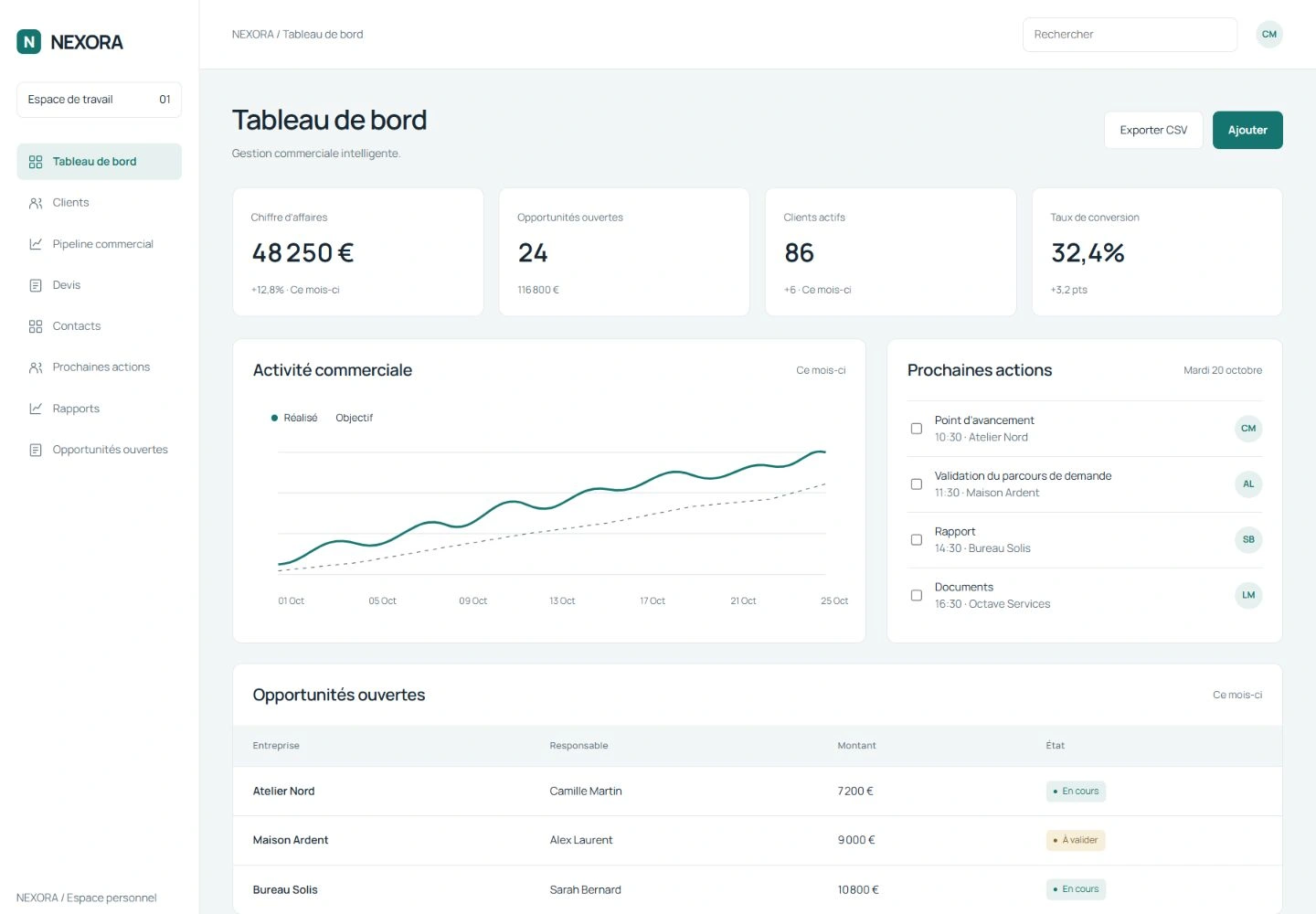
Task: Click the NEXORA / Espace personnel footer link
Action: click(87, 898)
